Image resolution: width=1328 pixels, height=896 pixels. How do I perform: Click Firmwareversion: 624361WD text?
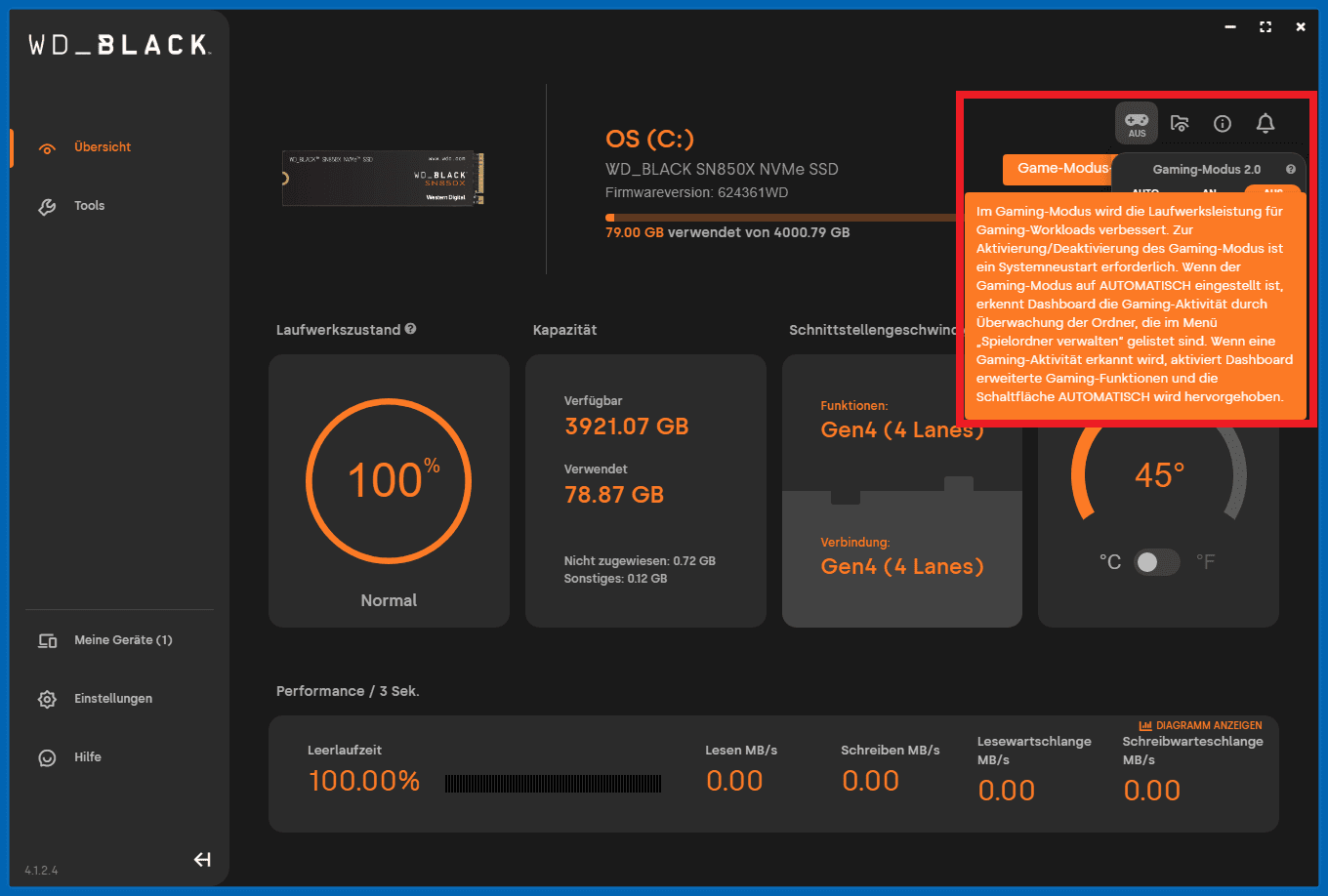pyautogui.click(x=696, y=192)
